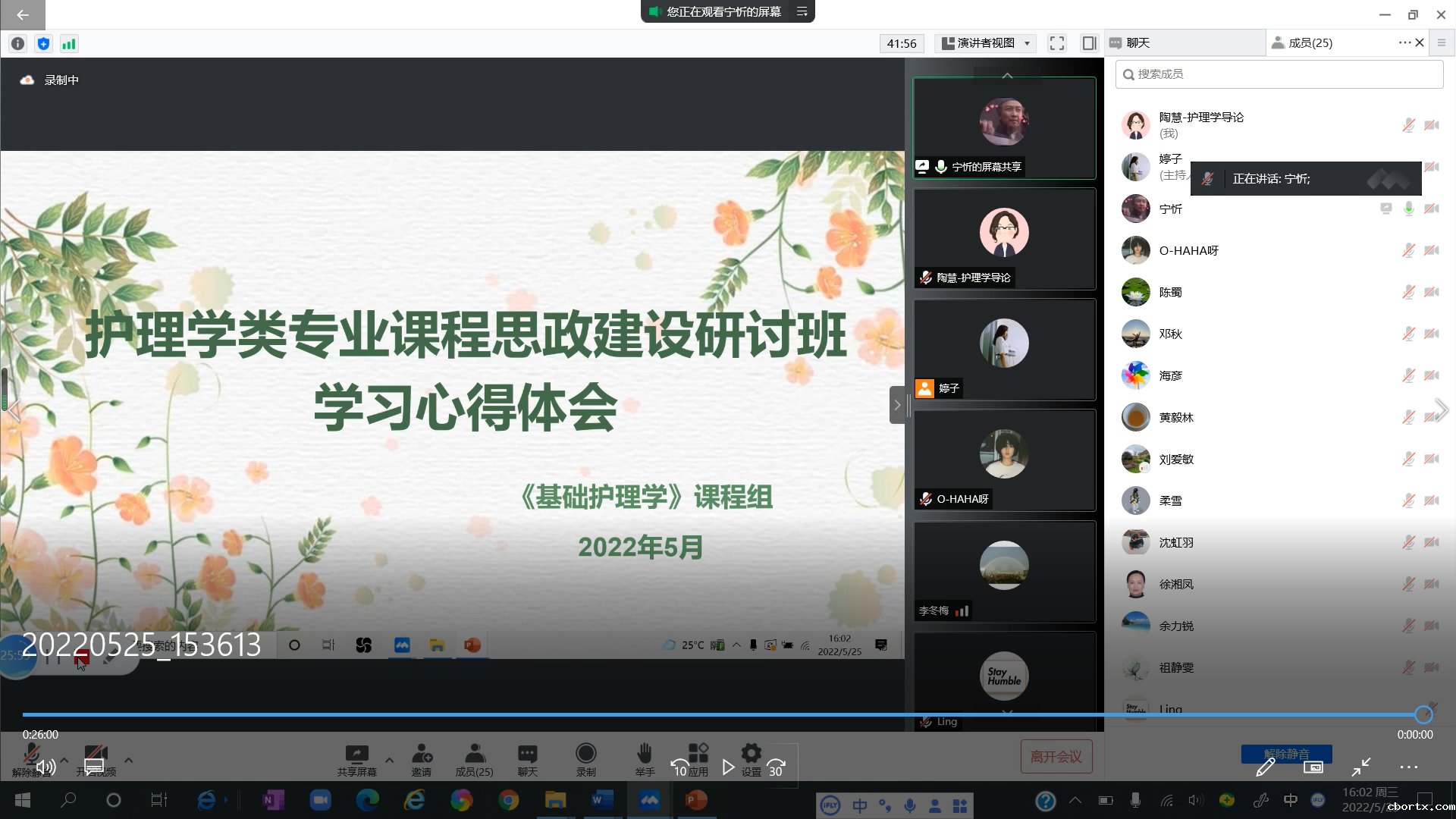
Task: Enter full screen mode icon
Action: (1056, 43)
